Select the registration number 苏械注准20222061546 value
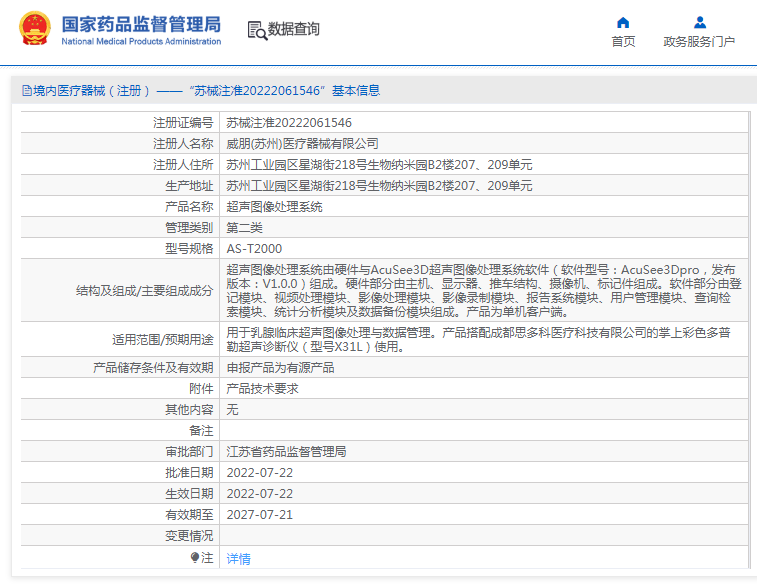The height and width of the screenshot is (586, 757). pos(289,123)
